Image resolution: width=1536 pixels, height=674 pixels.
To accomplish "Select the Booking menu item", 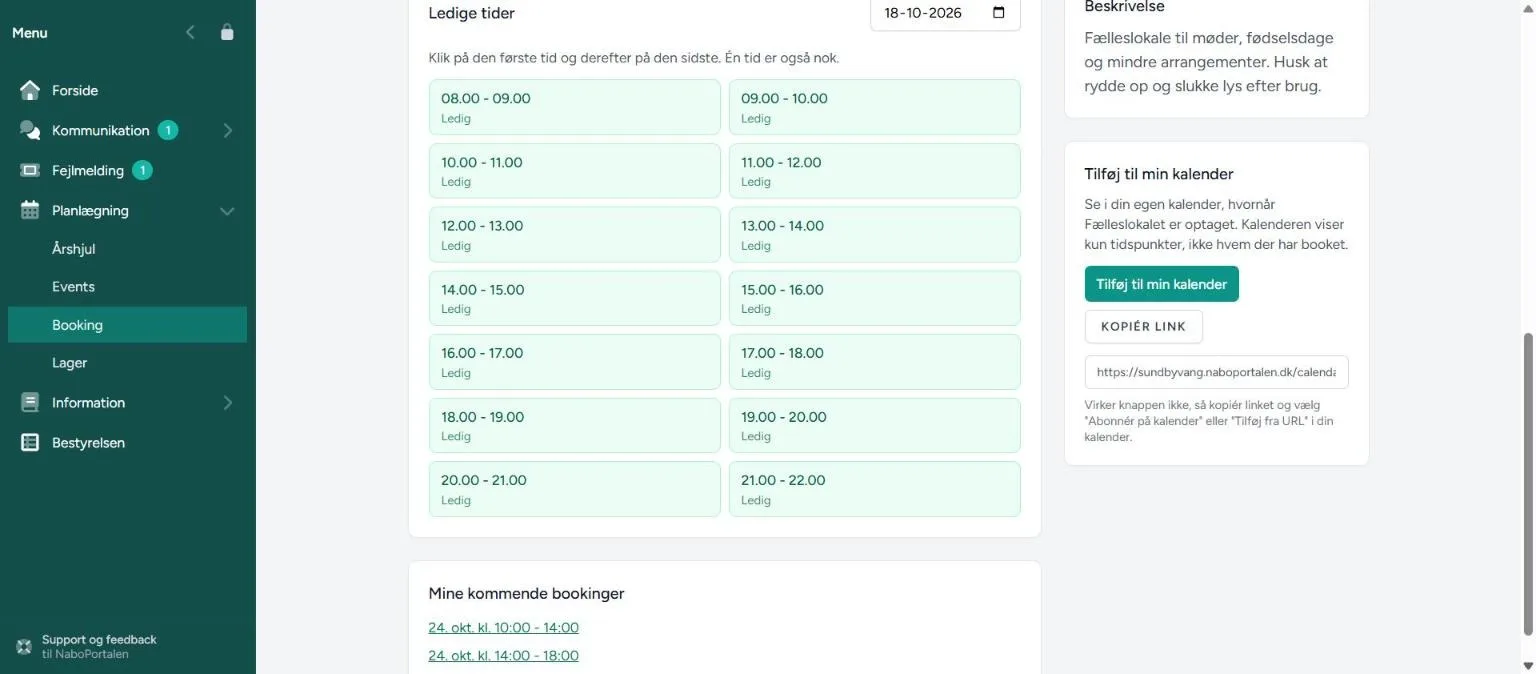I will pyautogui.click(x=128, y=325).
